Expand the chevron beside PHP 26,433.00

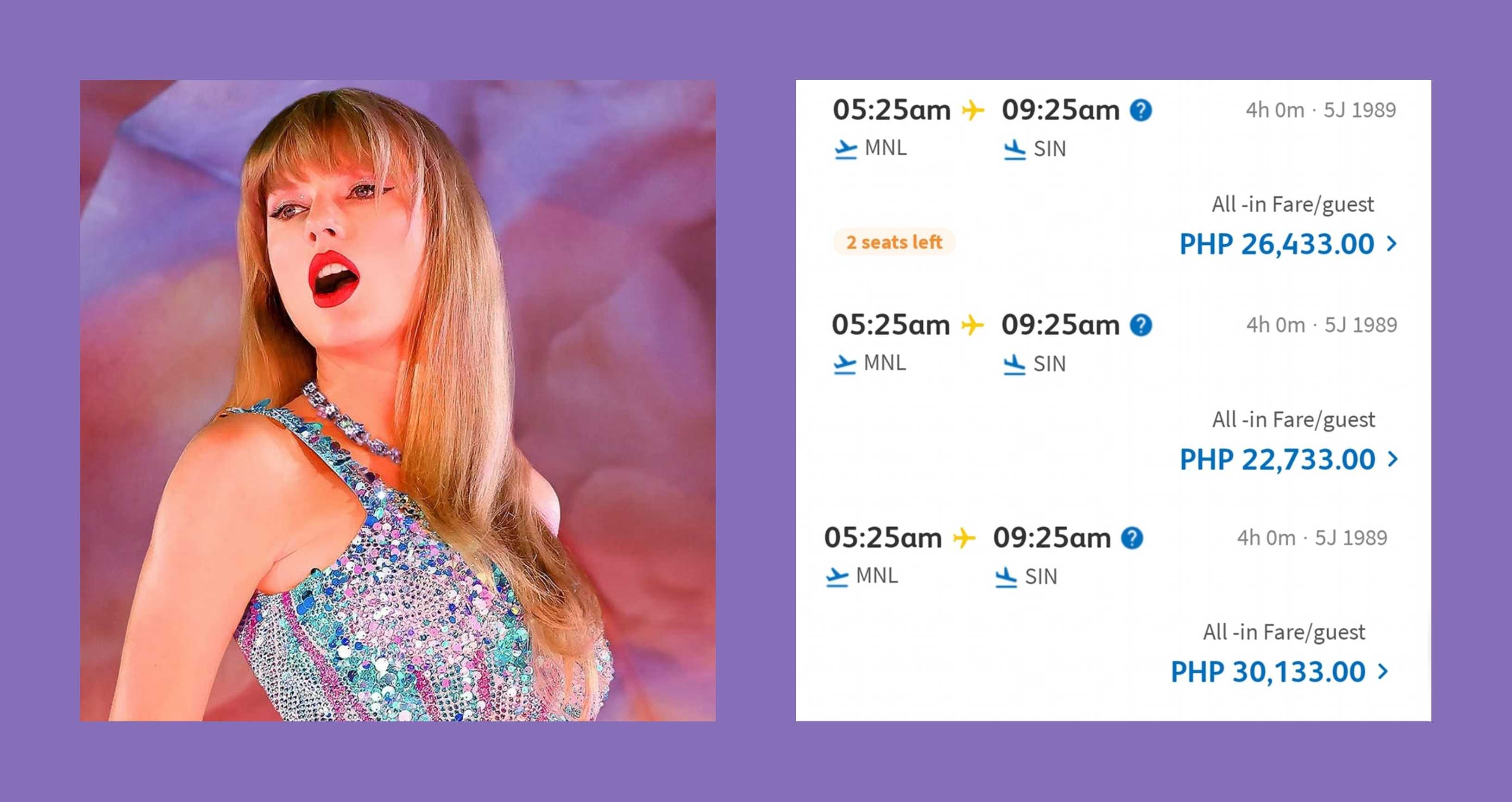pyautogui.click(x=1391, y=244)
